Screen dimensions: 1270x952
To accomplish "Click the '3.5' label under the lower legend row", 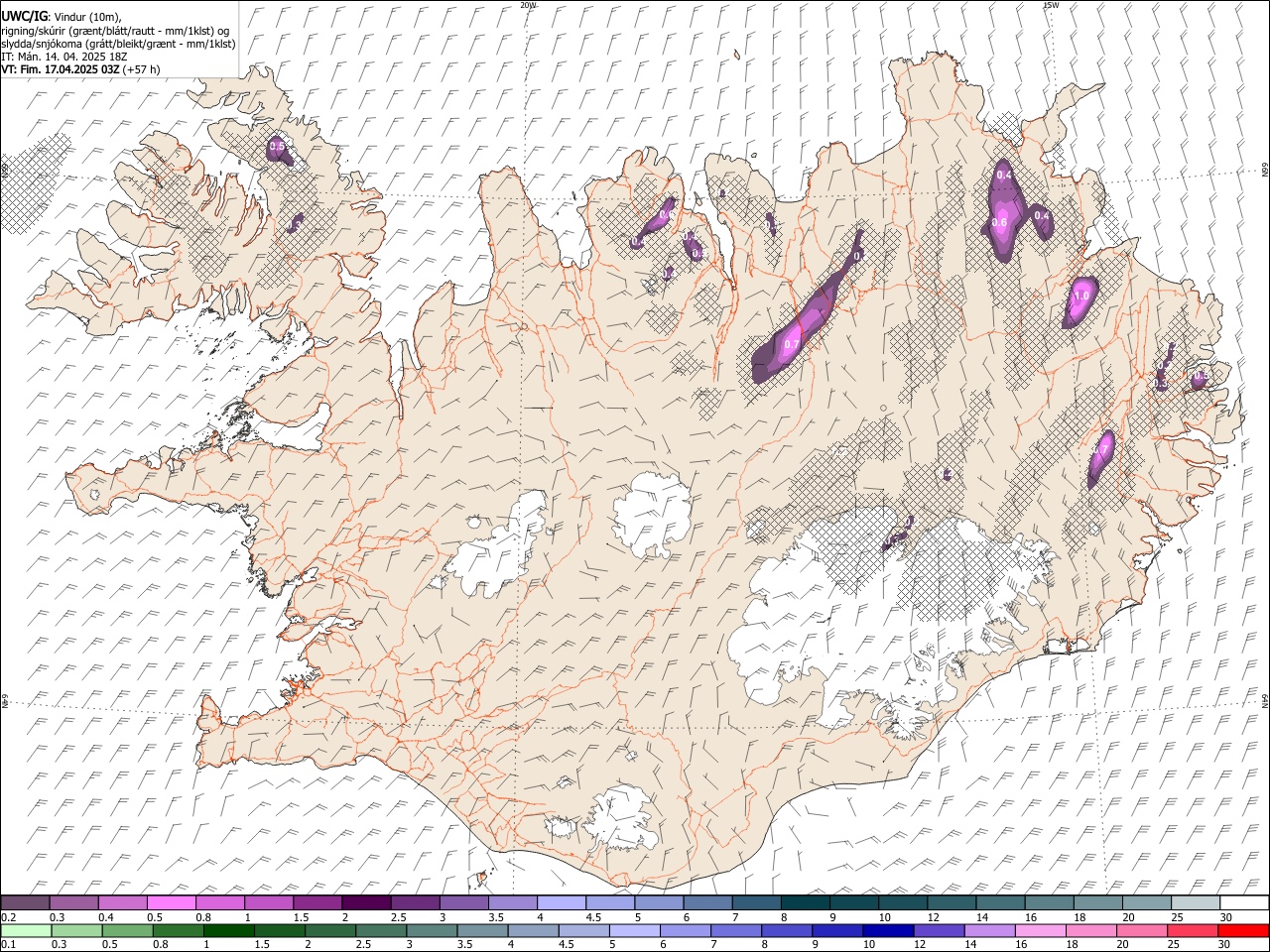I will tap(464, 944).
